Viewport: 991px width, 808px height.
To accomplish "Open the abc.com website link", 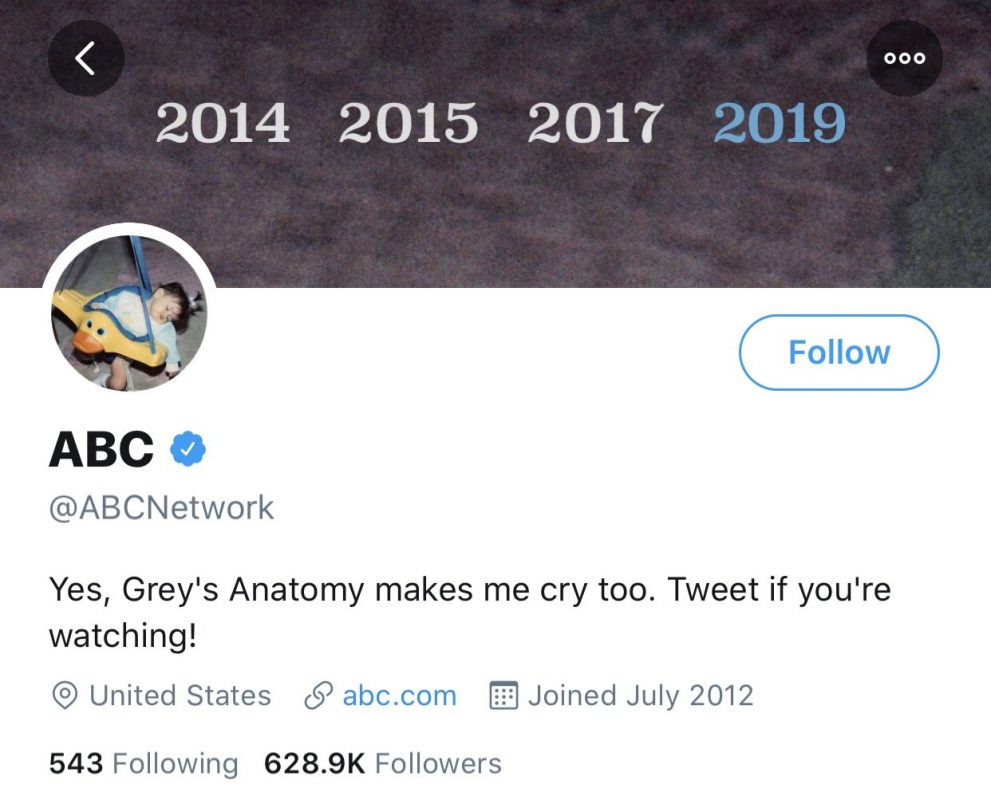I will [x=399, y=696].
